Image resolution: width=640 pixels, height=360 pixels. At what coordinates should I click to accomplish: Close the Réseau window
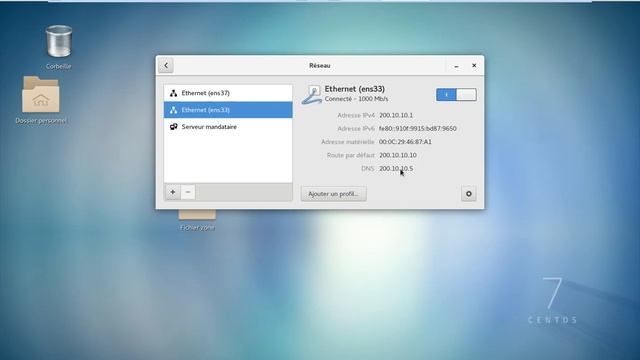pos(474,65)
